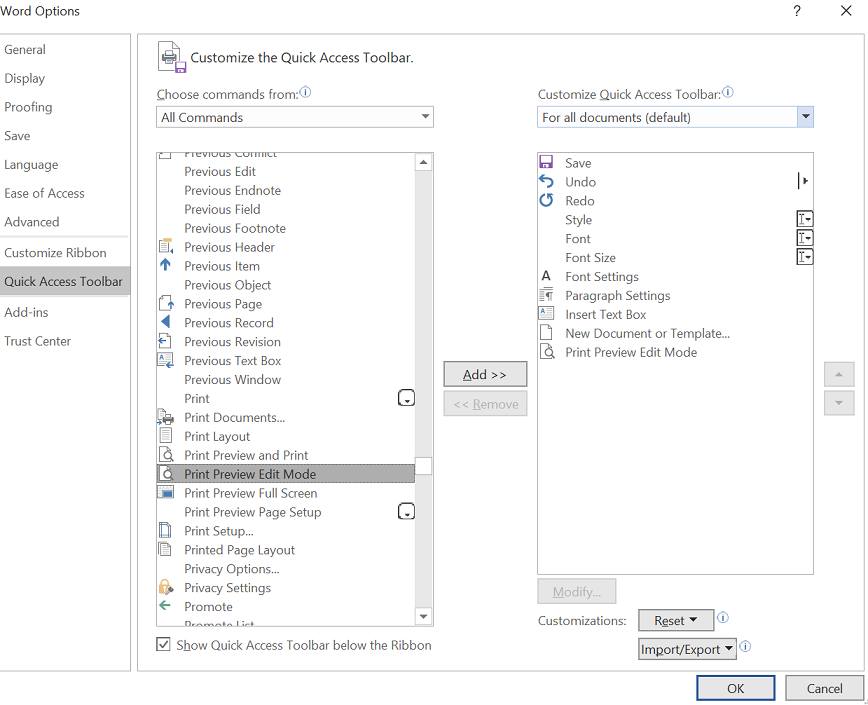Open the Reset dropdown button

click(675, 620)
